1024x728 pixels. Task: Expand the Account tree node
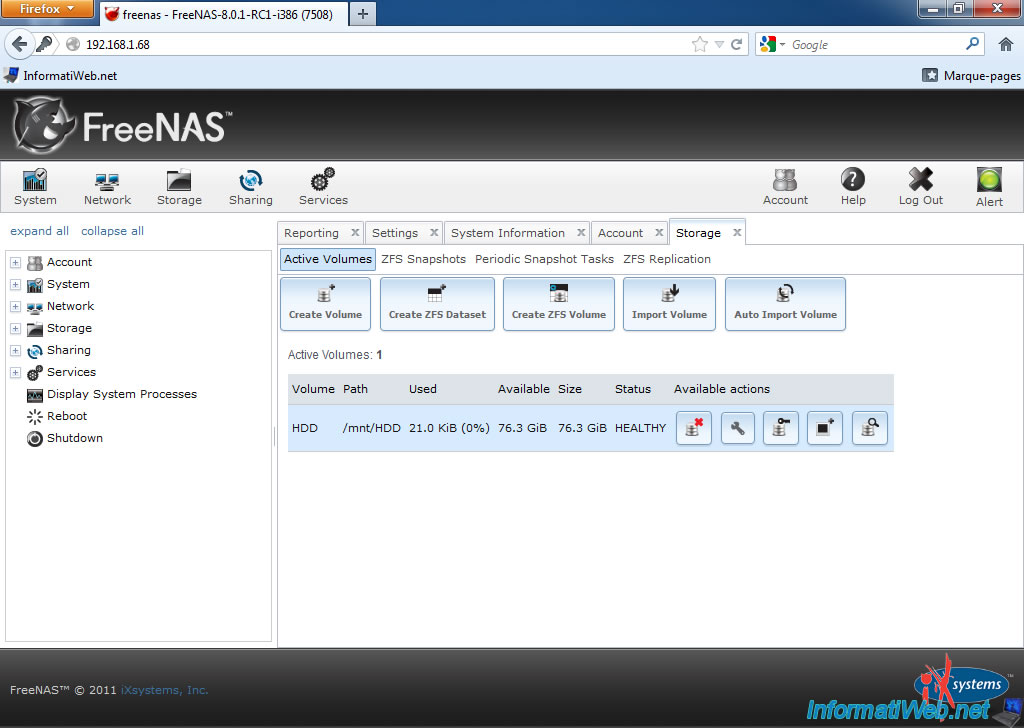tap(16, 262)
